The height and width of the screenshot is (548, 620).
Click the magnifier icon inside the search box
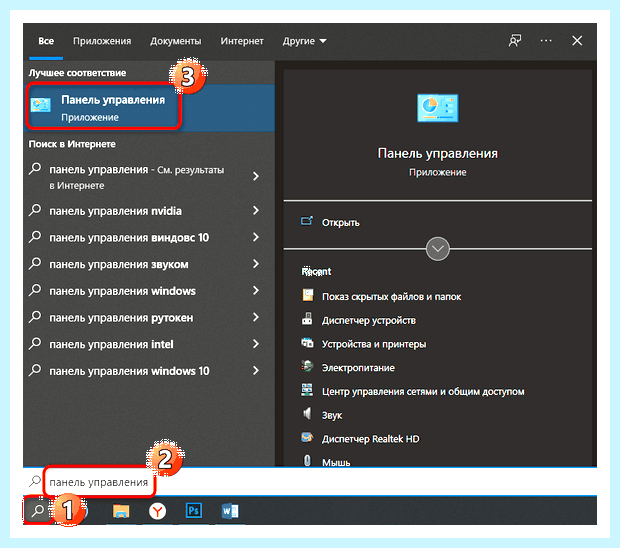coord(35,481)
